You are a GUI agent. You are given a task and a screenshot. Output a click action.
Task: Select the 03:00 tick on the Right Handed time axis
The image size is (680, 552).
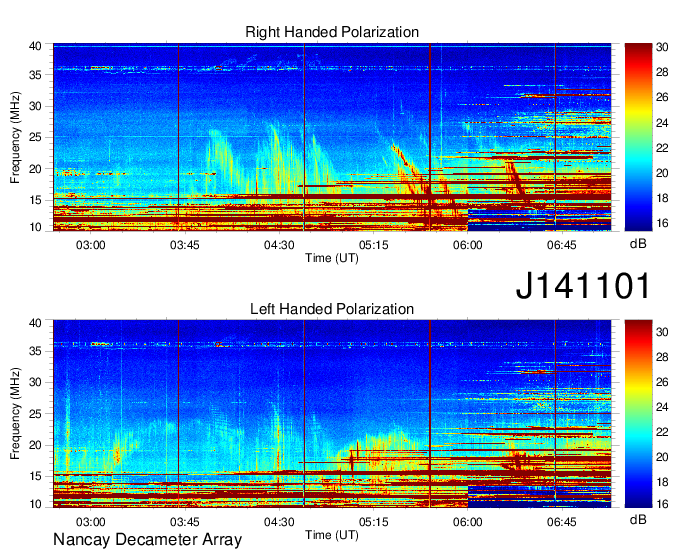pyautogui.click(x=91, y=245)
